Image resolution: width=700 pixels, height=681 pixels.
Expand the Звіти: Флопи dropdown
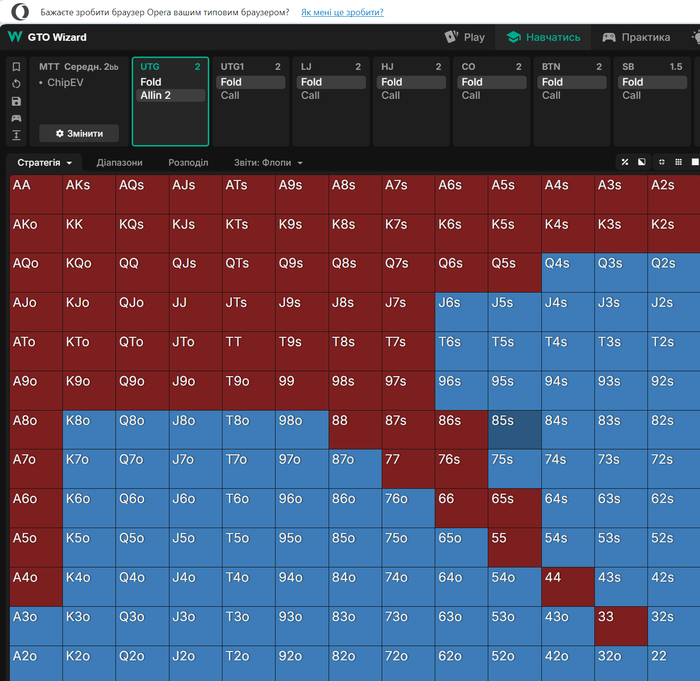tap(268, 163)
